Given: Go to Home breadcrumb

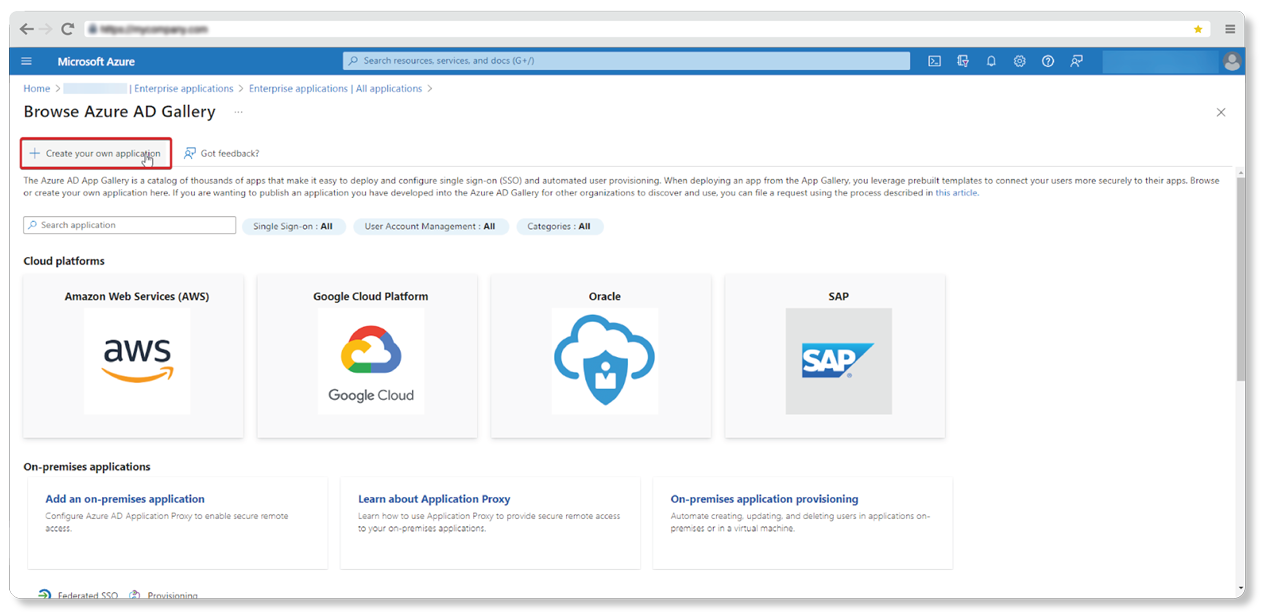Looking at the screenshot, I should click(x=37, y=88).
